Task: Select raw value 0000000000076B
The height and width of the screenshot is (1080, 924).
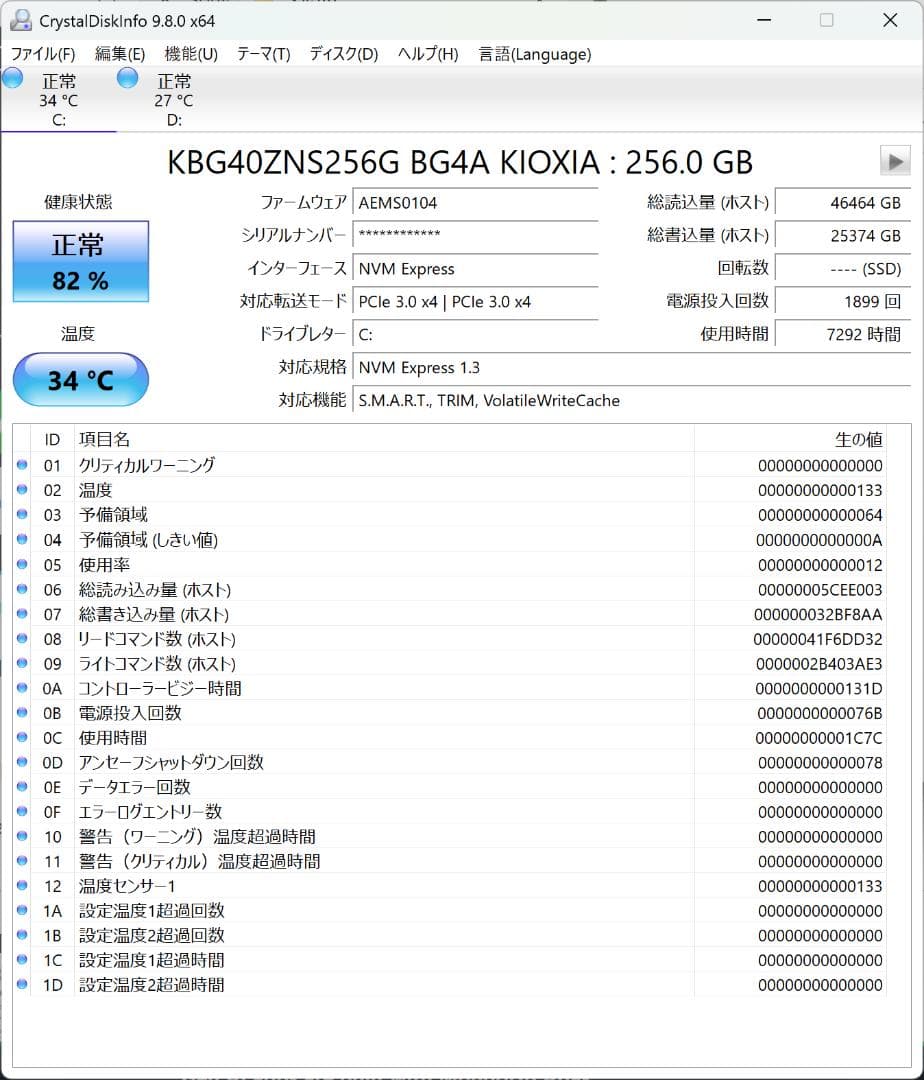Action: pyautogui.click(x=820, y=714)
